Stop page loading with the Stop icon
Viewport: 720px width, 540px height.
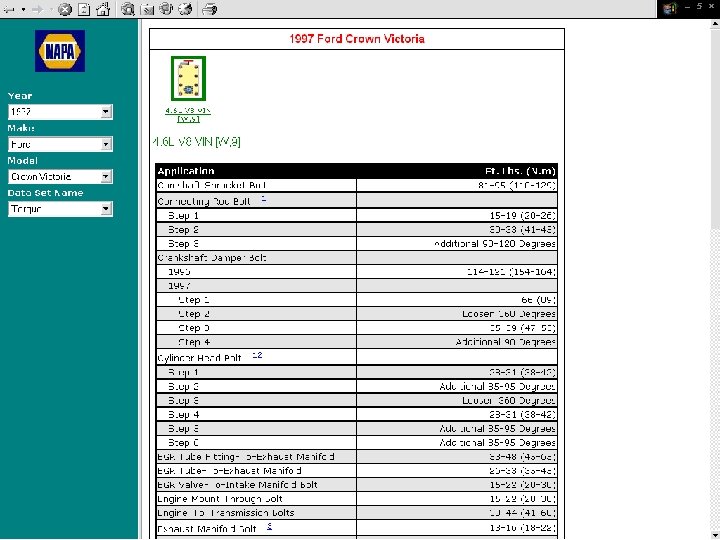click(64, 9)
